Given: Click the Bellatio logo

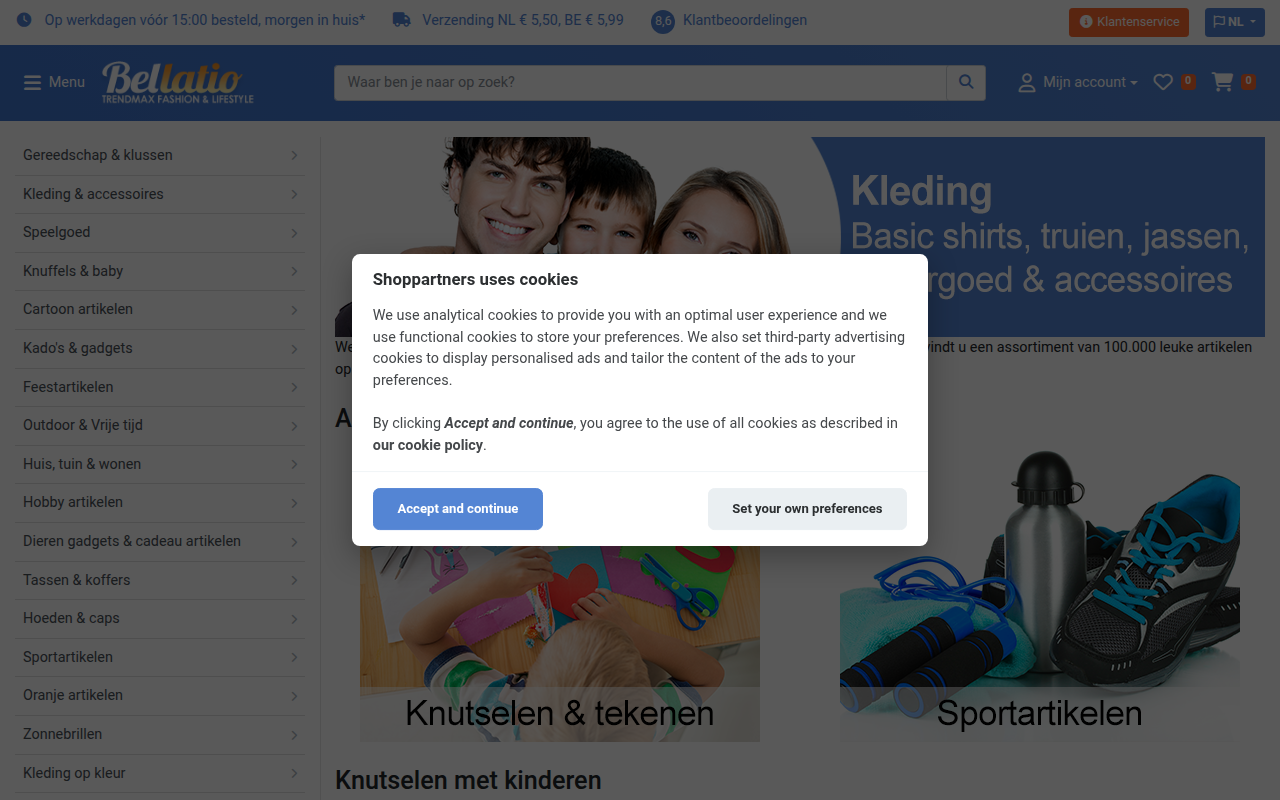Looking at the screenshot, I should click(x=178, y=82).
